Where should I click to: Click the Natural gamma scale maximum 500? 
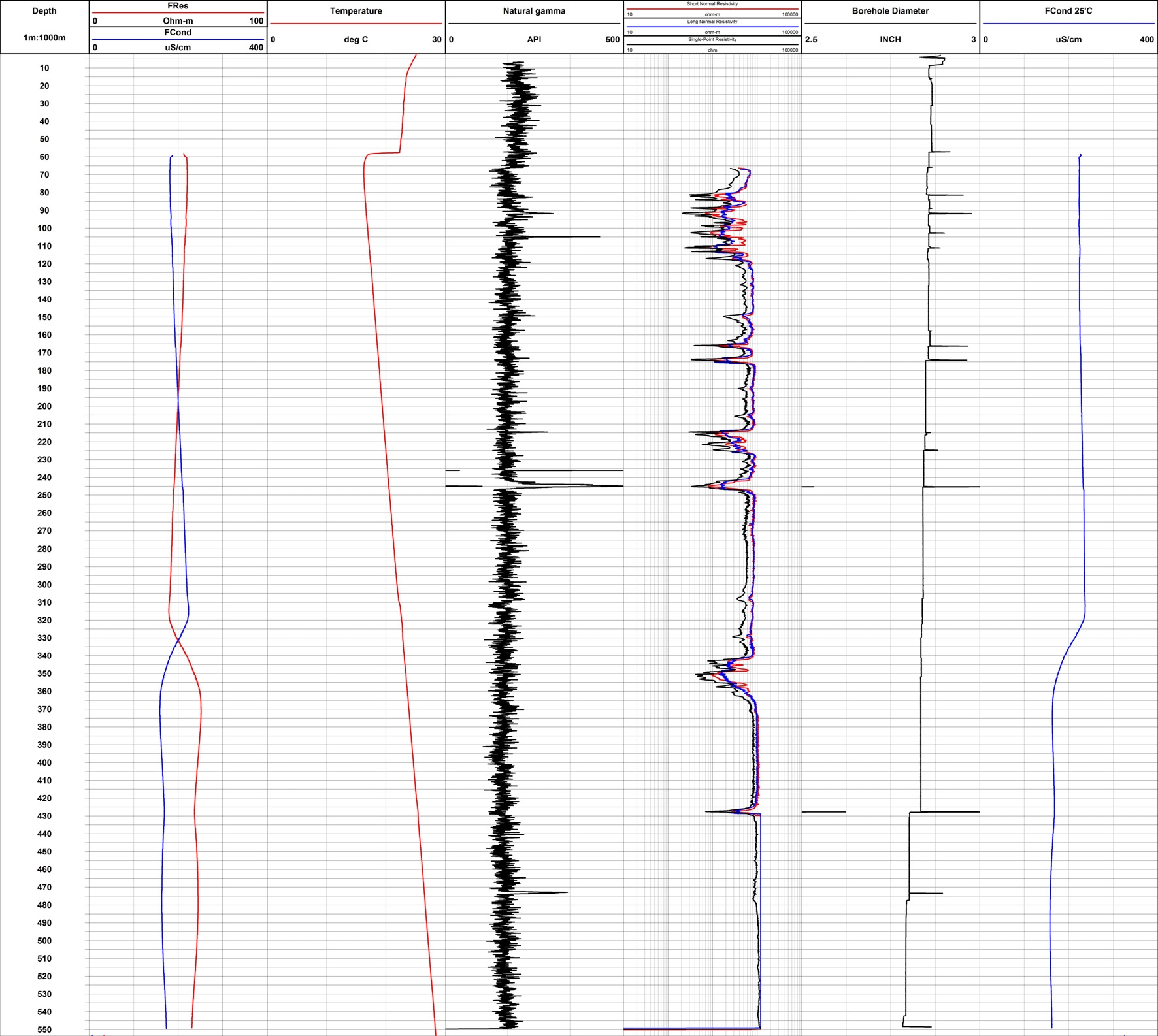point(612,39)
